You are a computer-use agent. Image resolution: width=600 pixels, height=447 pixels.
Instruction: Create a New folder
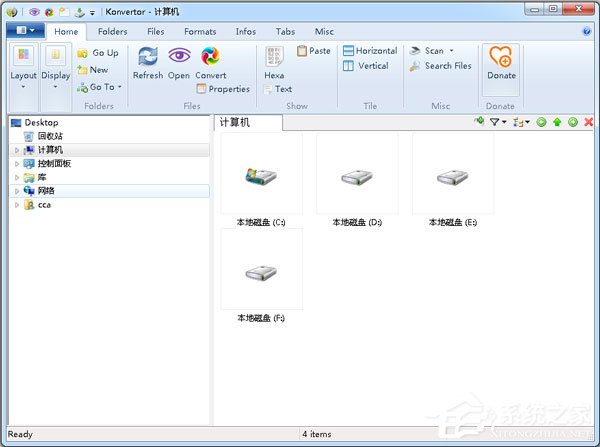tap(93, 70)
